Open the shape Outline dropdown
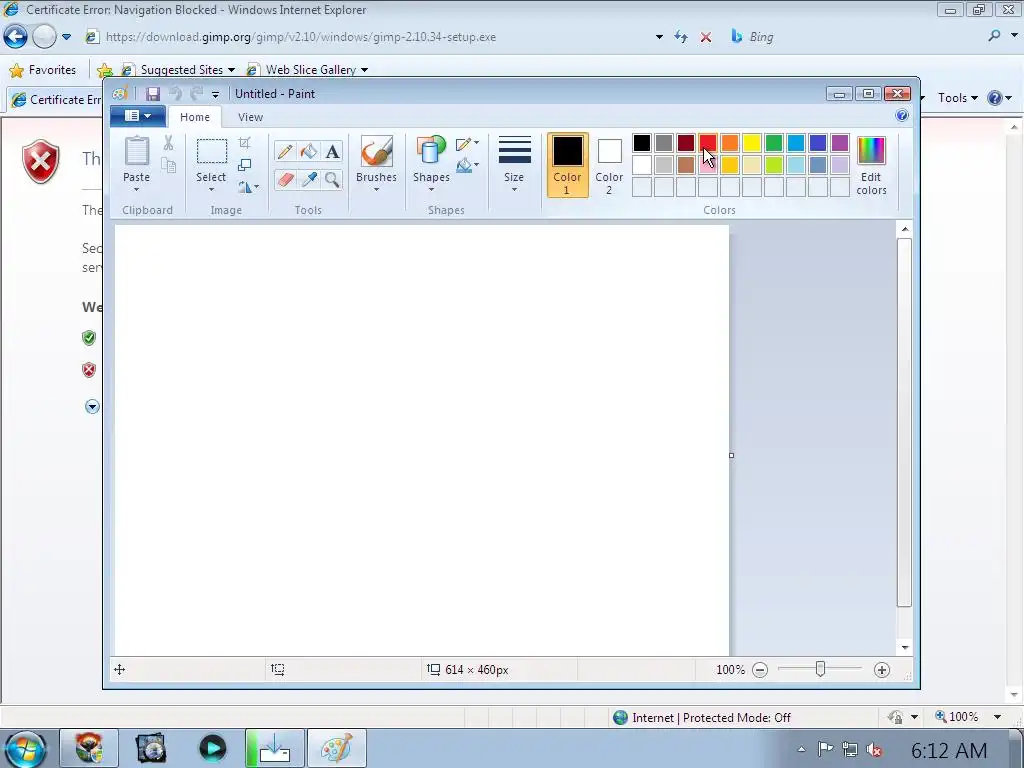 [x=468, y=144]
